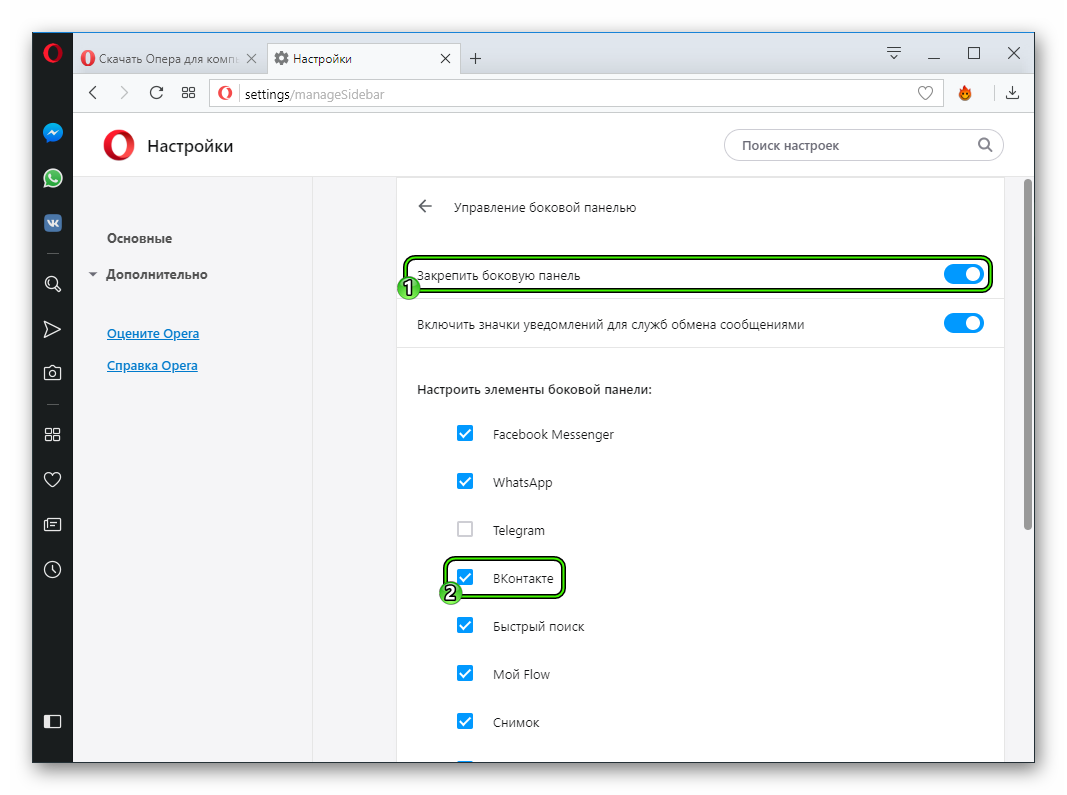Open 'Оцените Opera' link
This screenshot has width=1067, height=795.
[x=153, y=334]
